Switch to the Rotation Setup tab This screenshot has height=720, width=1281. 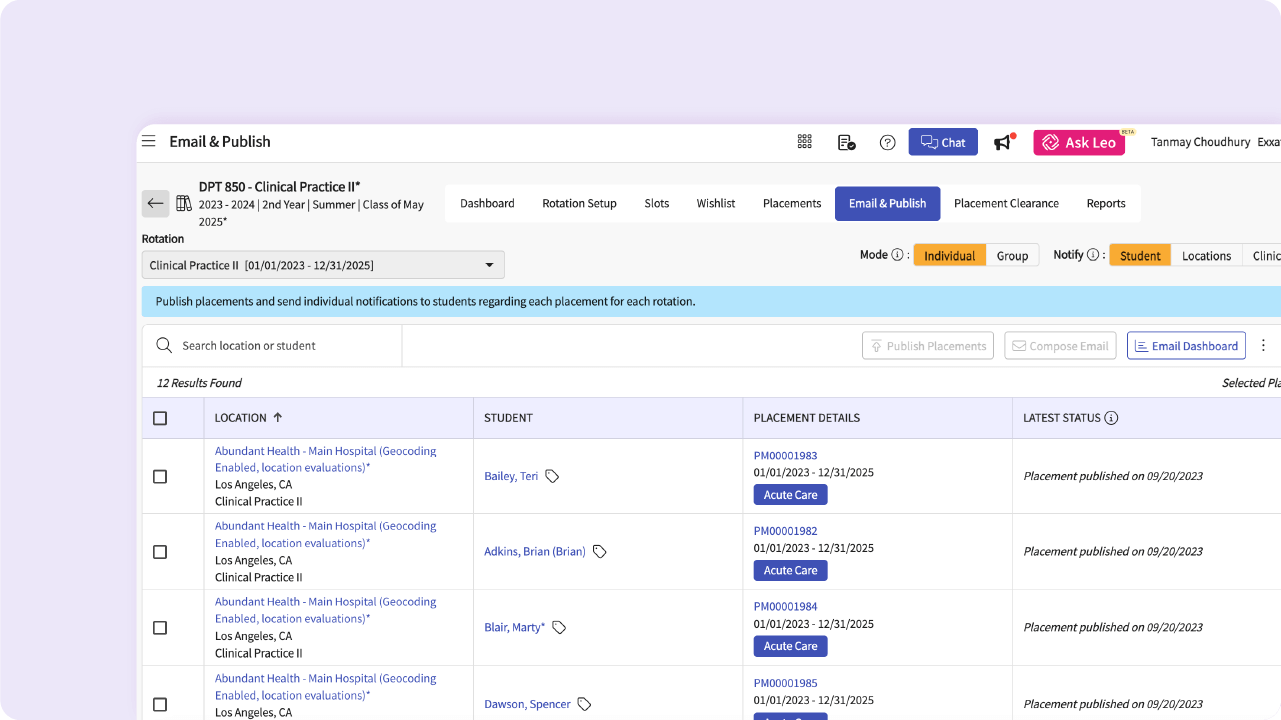point(579,203)
